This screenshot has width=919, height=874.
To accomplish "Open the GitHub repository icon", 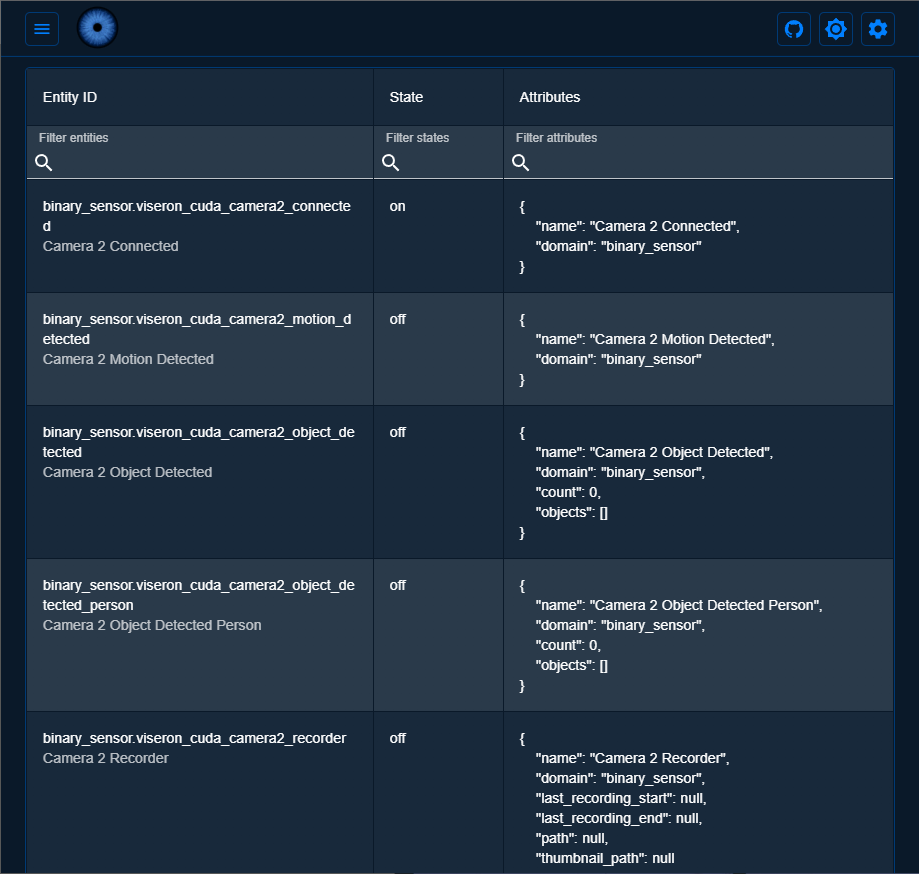I will (x=794, y=29).
